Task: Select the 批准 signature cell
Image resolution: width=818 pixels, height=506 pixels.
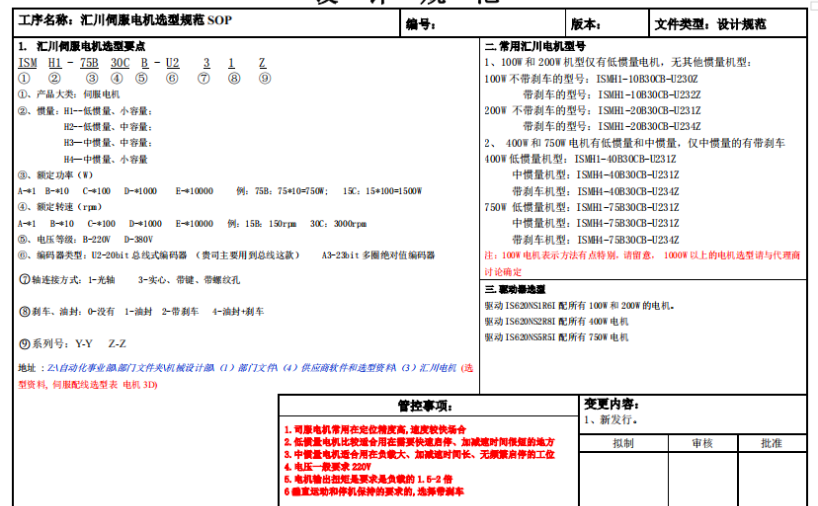Action: point(771,443)
